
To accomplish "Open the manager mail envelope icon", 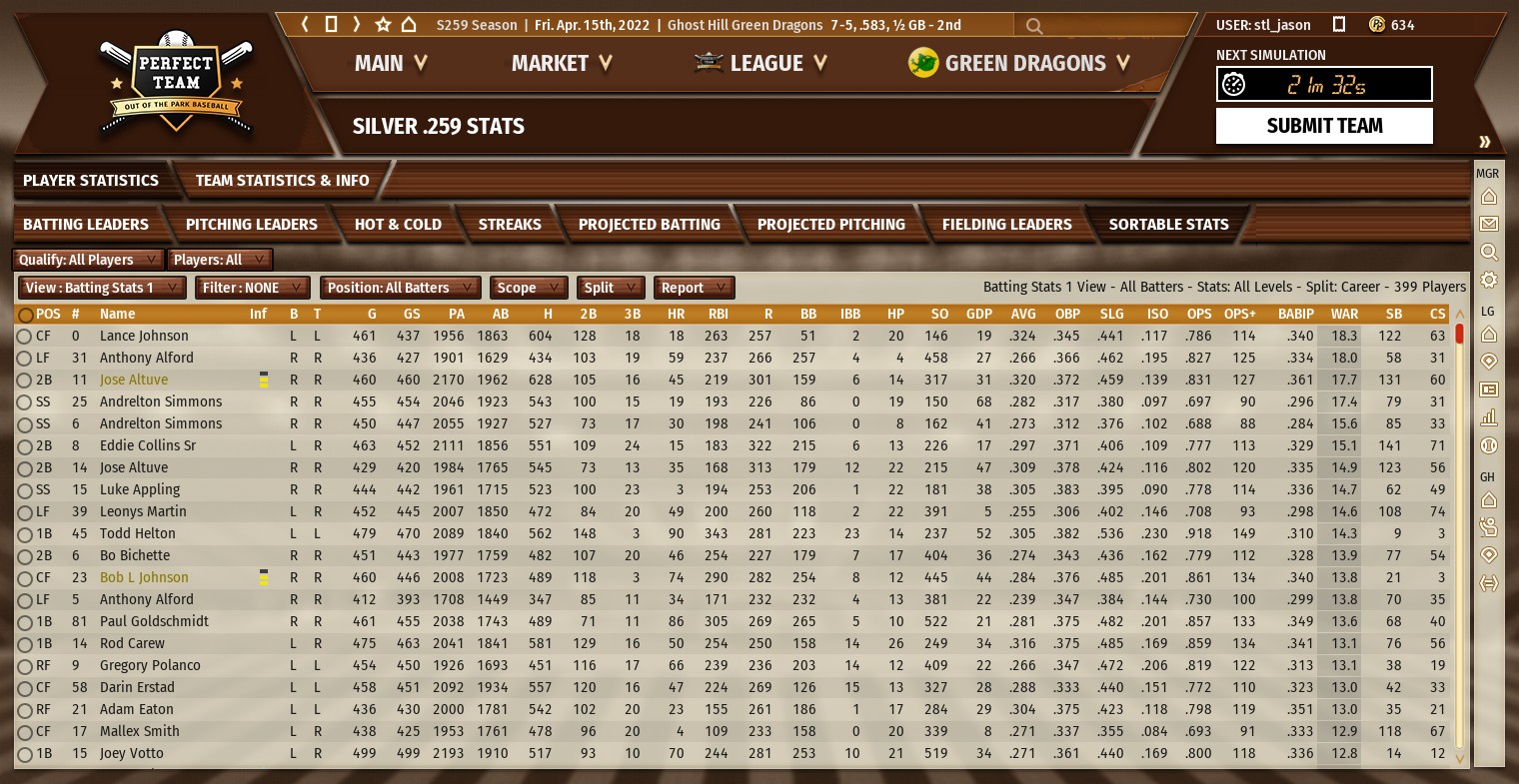I will point(1488,224).
